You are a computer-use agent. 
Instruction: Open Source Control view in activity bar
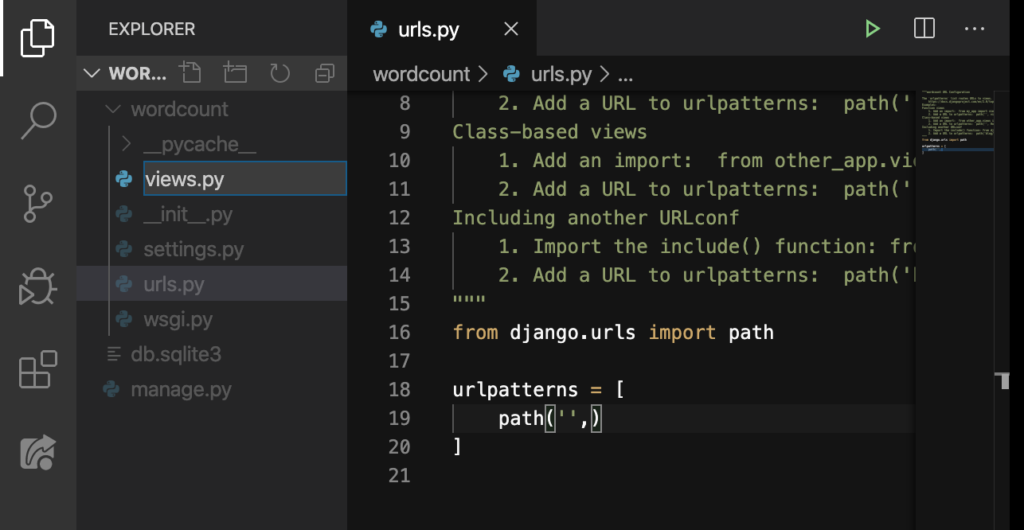click(x=38, y=203)
